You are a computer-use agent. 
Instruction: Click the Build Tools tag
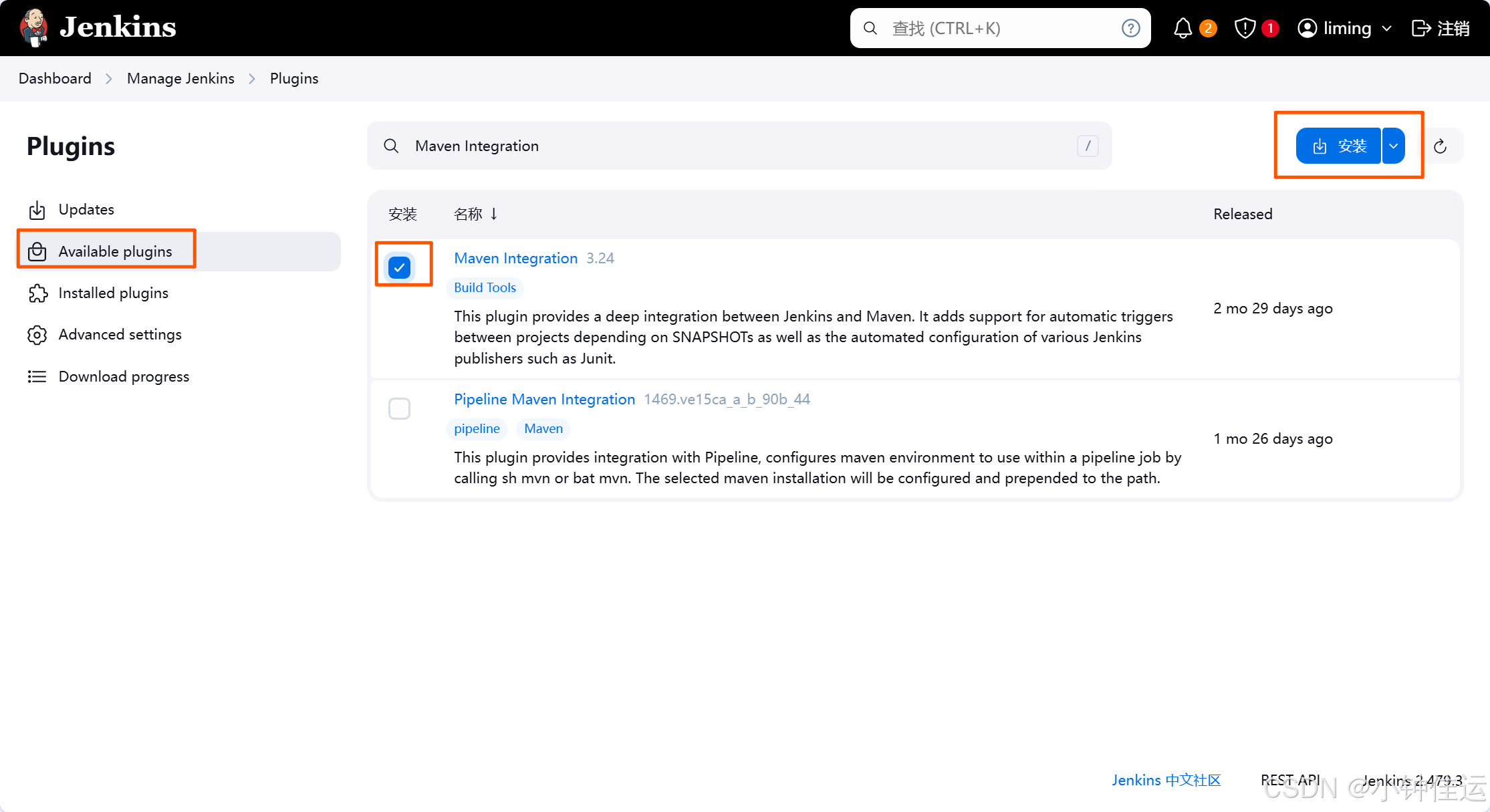point(485,287)
